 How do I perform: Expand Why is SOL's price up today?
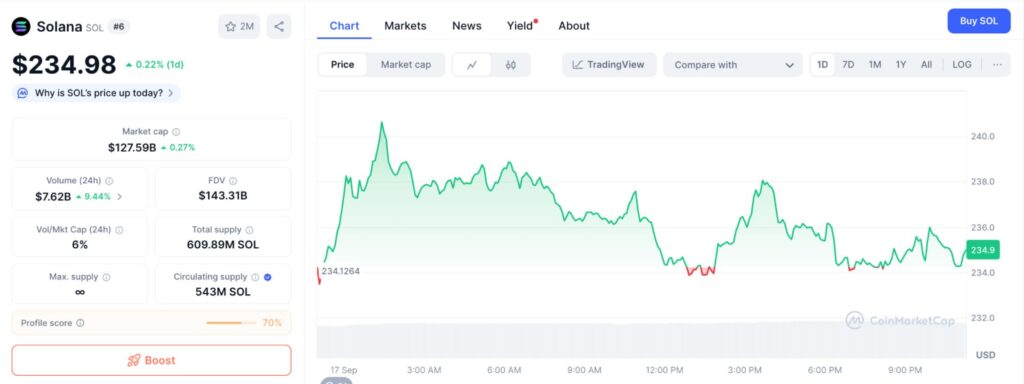coord(97,93)
